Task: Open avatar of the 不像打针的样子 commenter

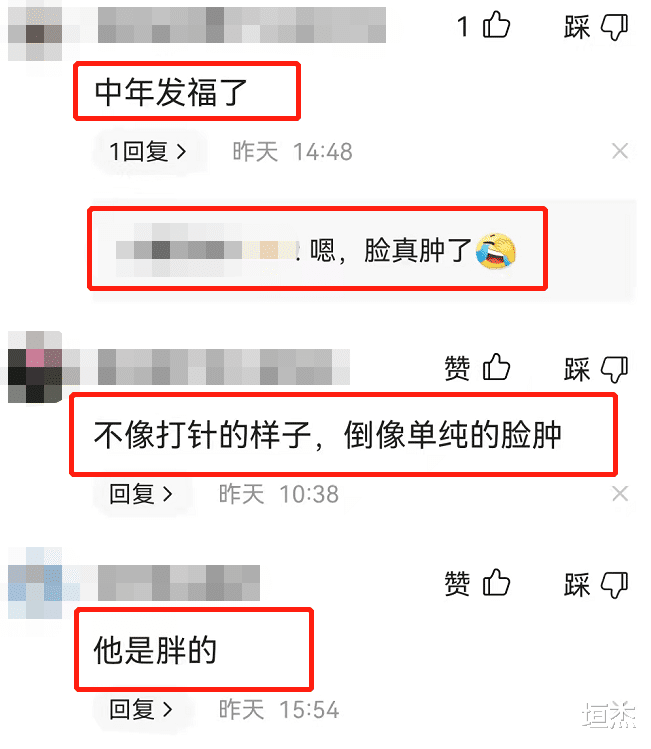Action: pos(35,367)
